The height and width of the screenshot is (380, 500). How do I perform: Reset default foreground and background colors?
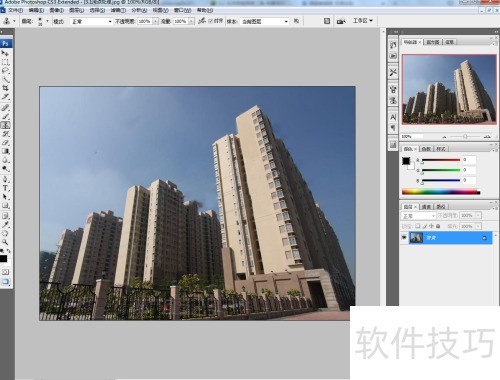point(2,251)
